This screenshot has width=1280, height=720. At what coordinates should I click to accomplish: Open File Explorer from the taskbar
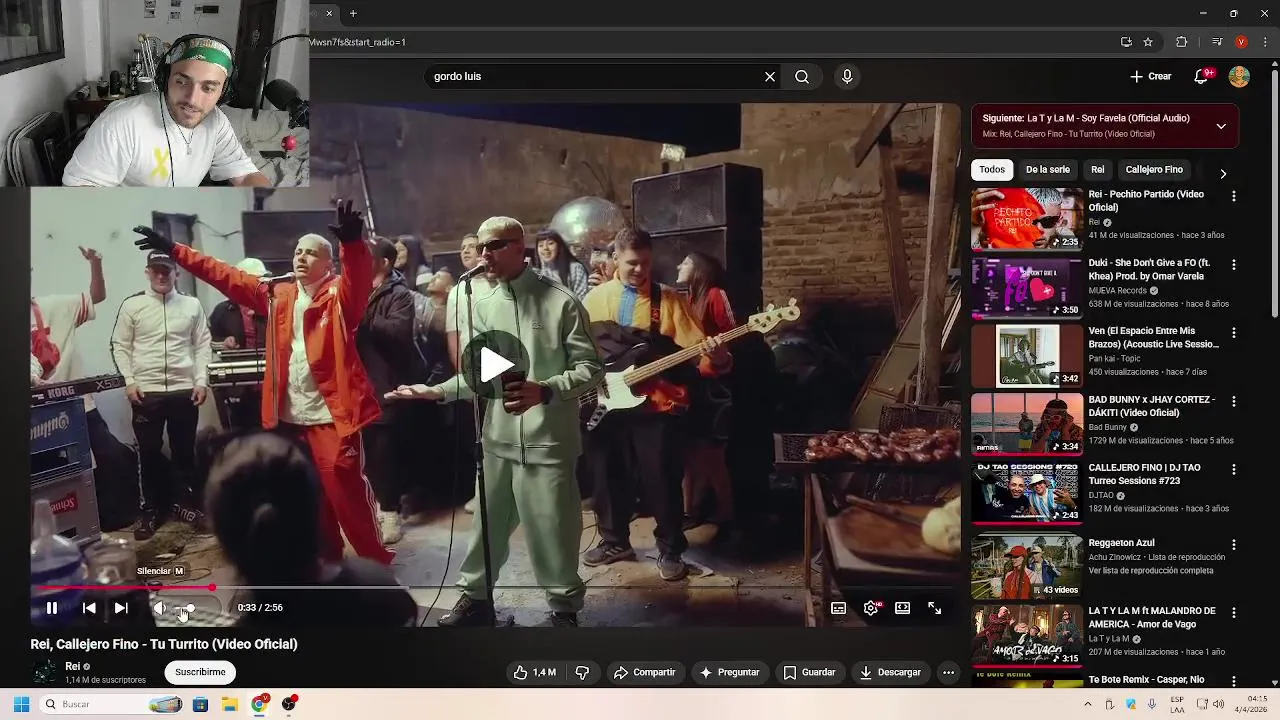[229, 704]
